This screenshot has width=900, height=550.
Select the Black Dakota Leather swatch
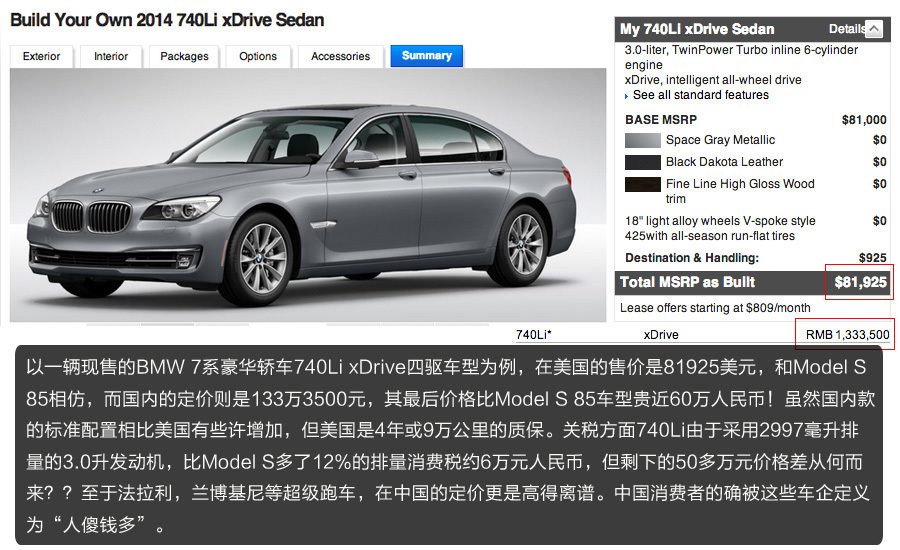pos(643,162)
